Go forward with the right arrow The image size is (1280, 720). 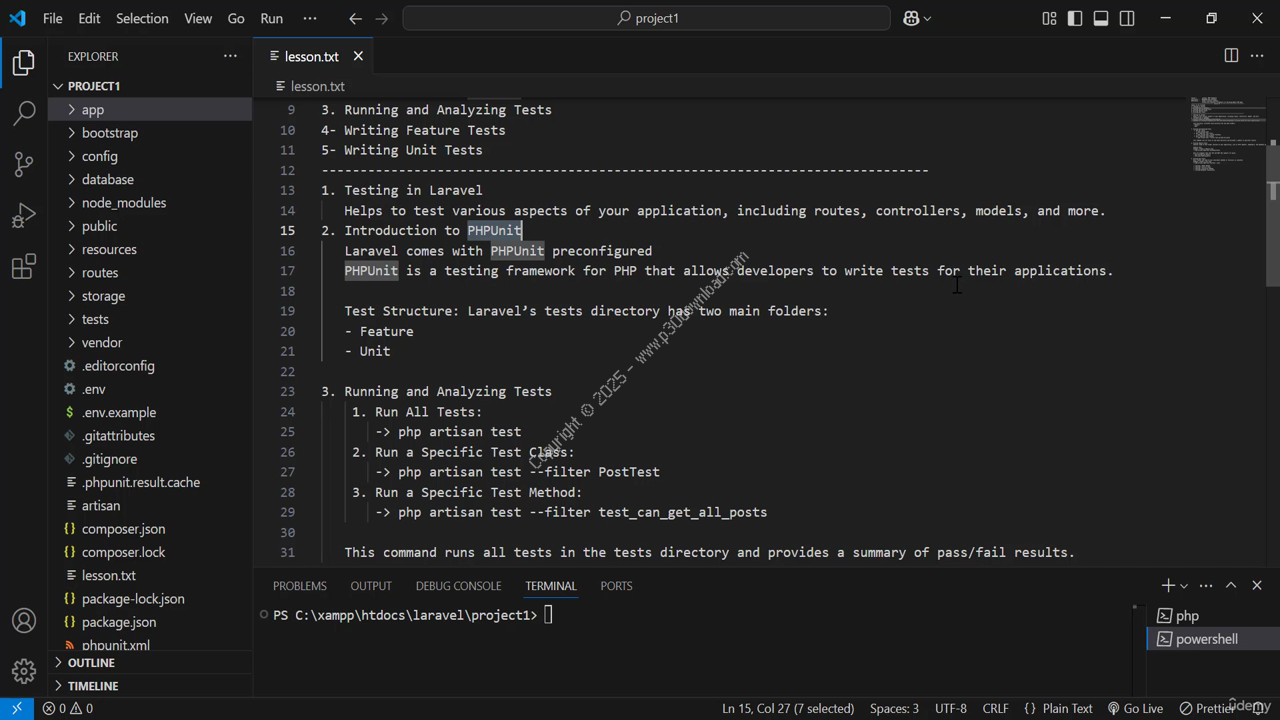(381, 18)
